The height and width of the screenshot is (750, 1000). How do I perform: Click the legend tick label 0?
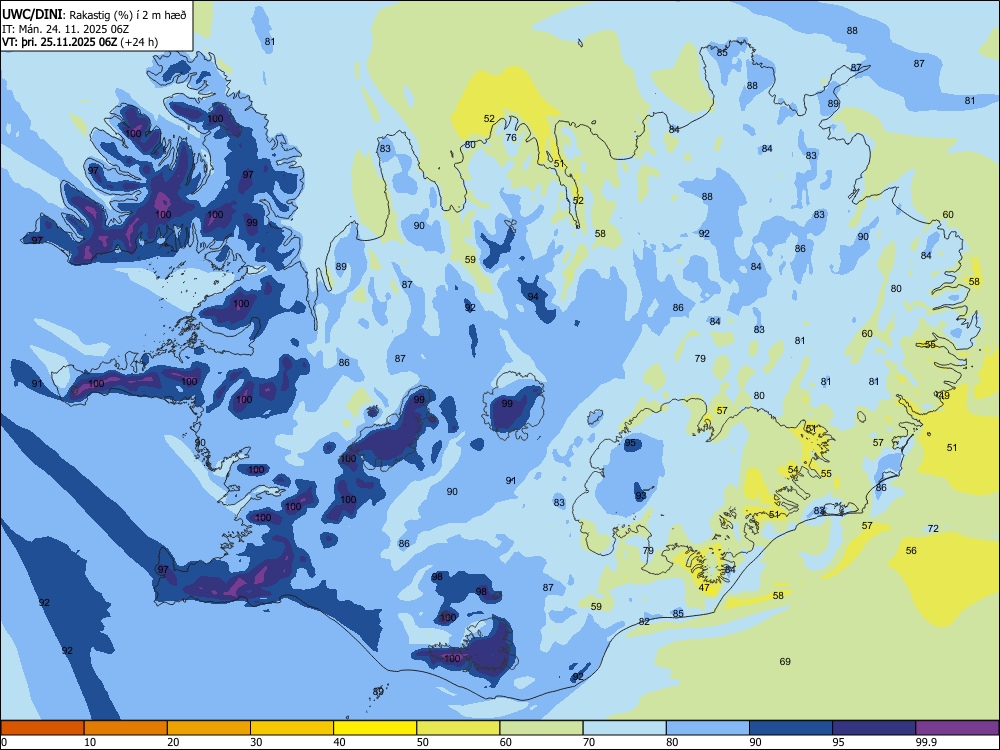pyautogui.click(x=4, y=742)
